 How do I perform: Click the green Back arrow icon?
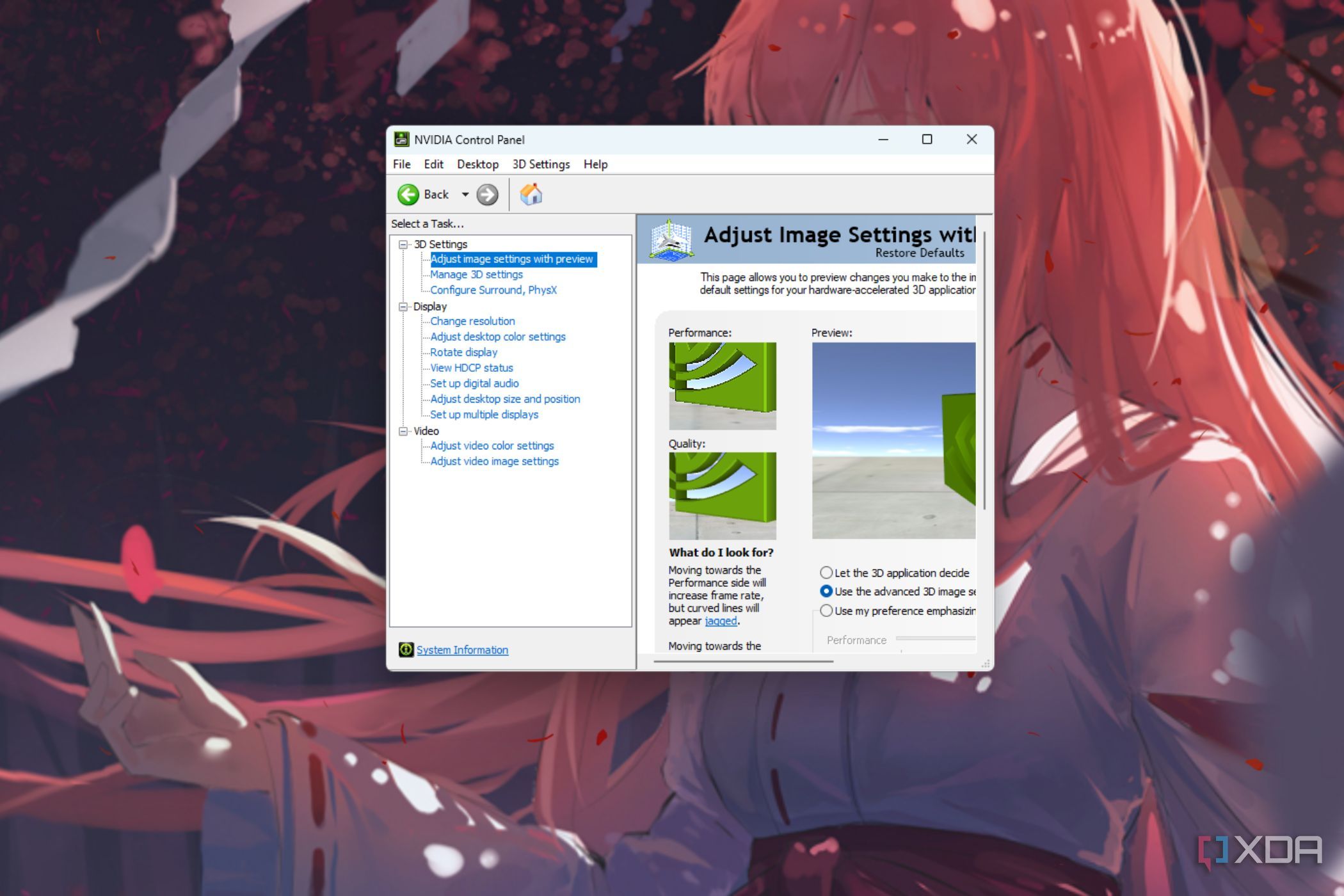408,195
